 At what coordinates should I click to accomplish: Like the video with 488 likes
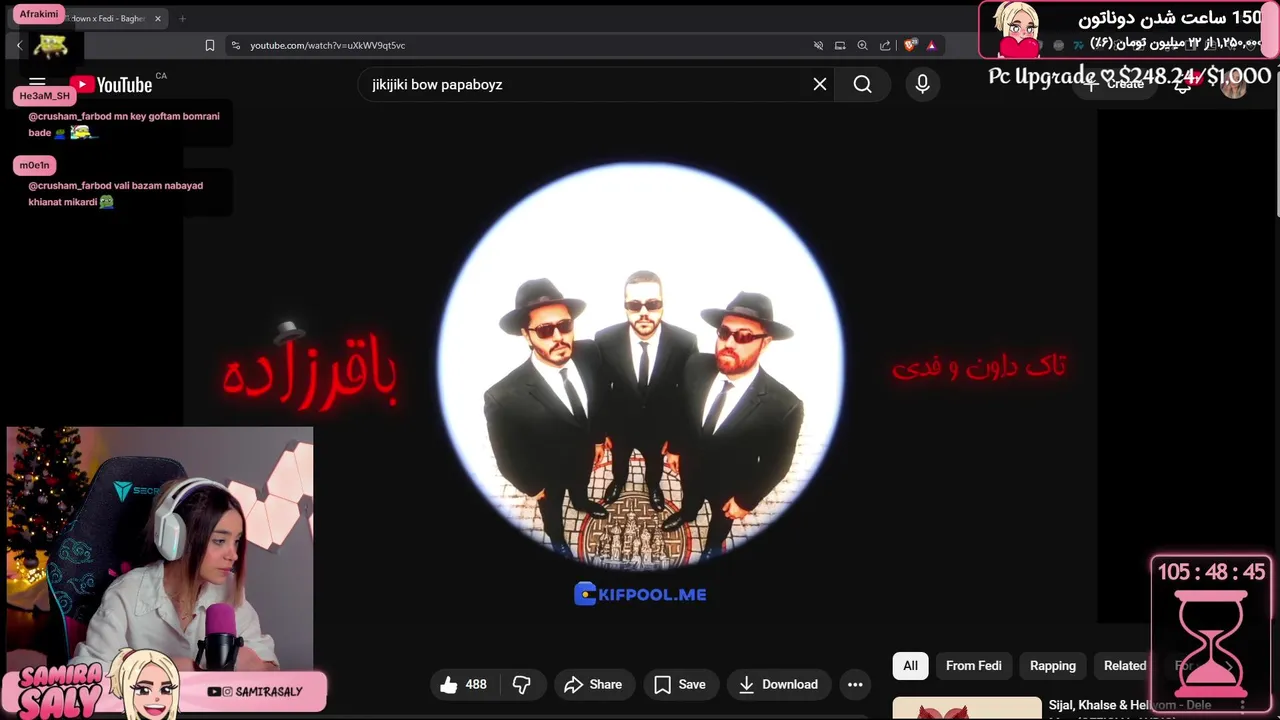[x=463, y=684]
